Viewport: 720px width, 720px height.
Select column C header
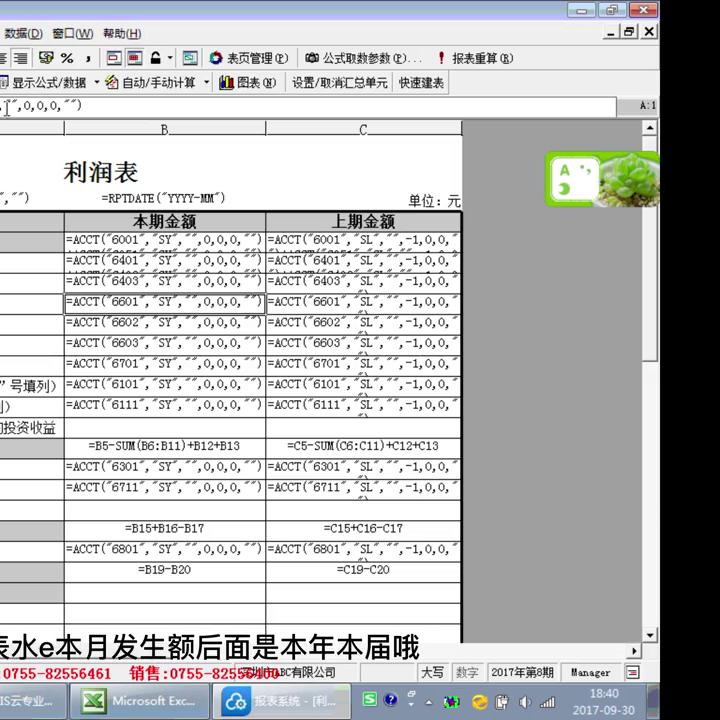[x=363, y=129]
